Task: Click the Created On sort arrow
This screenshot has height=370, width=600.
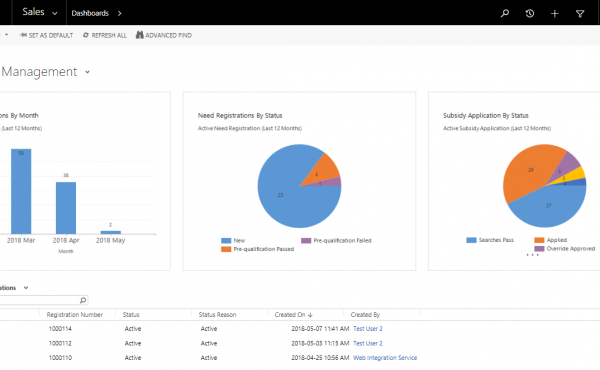Action: coord(310,315)
